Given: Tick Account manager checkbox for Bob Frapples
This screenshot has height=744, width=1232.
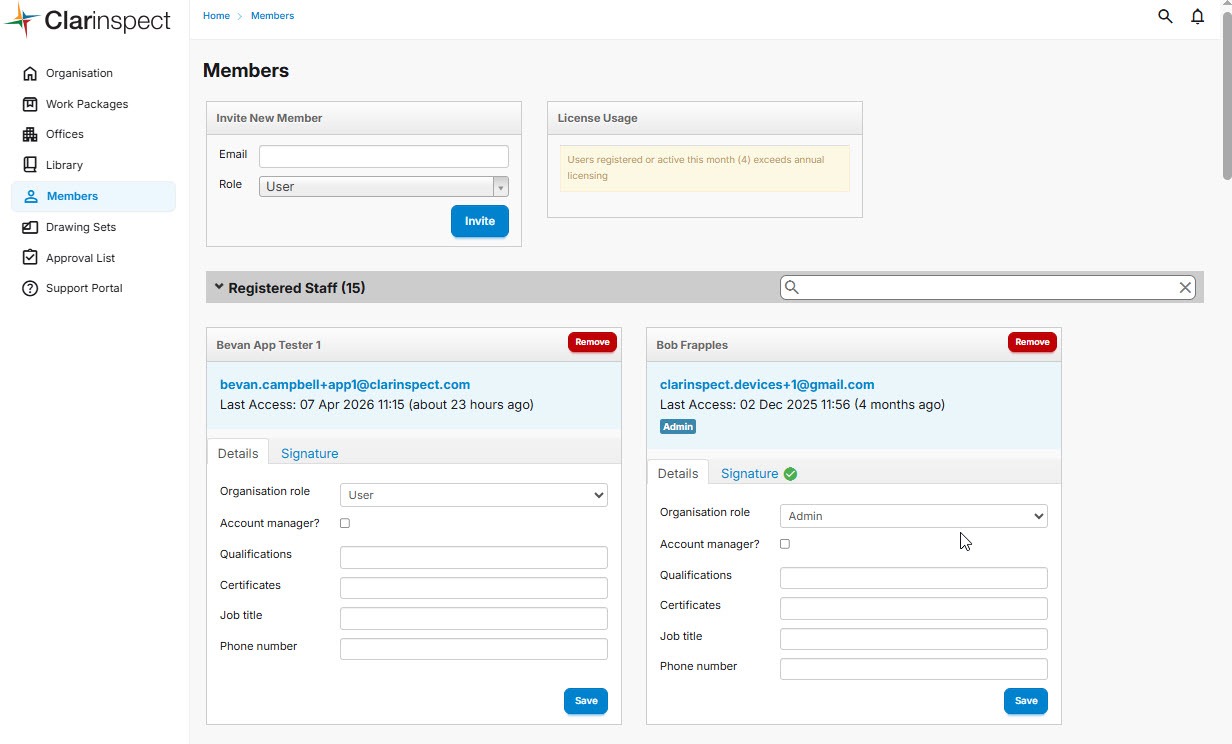Looking at the screenshot, I should tap(785, 544).
